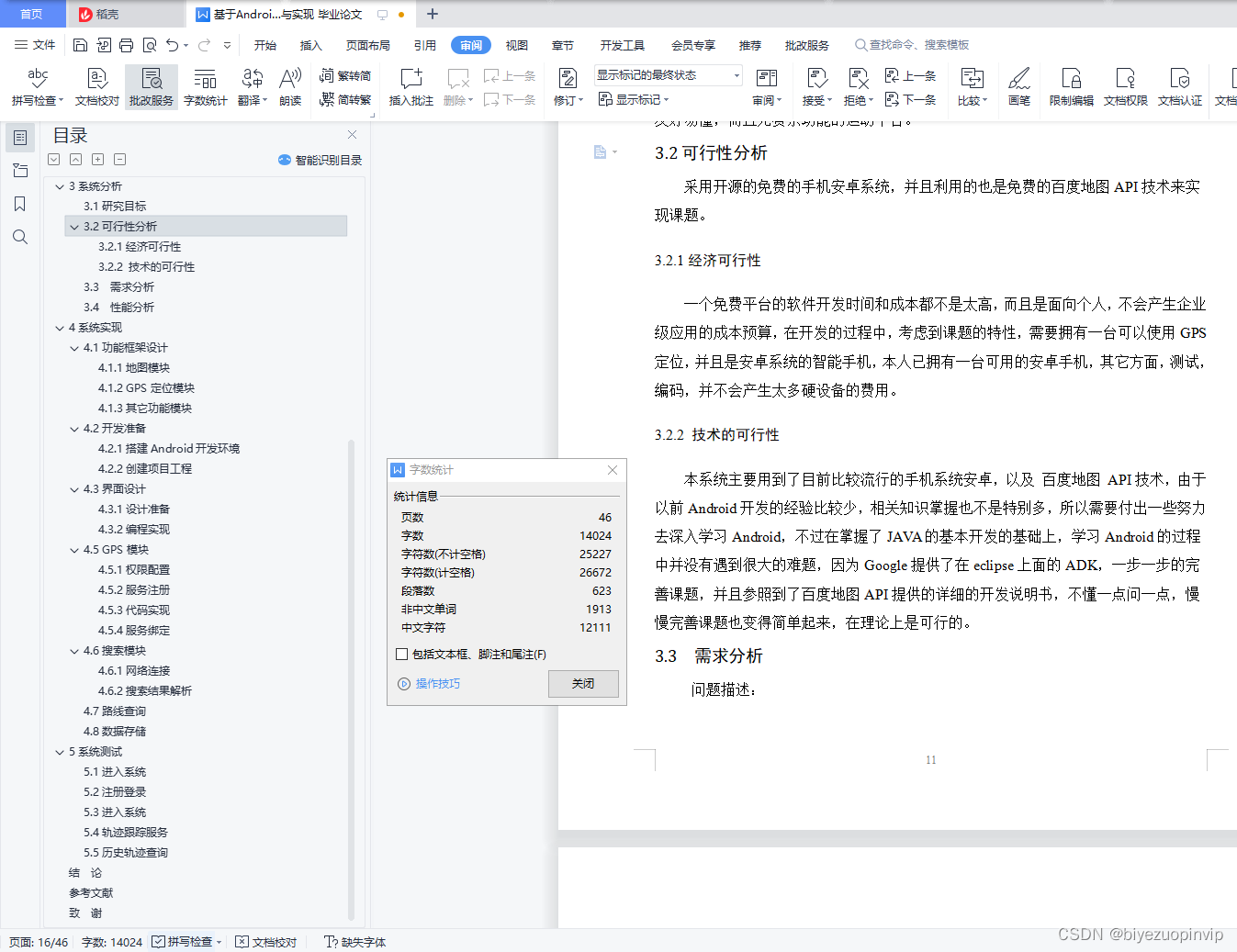Click the print preview icon

click(x=150, y=45)
